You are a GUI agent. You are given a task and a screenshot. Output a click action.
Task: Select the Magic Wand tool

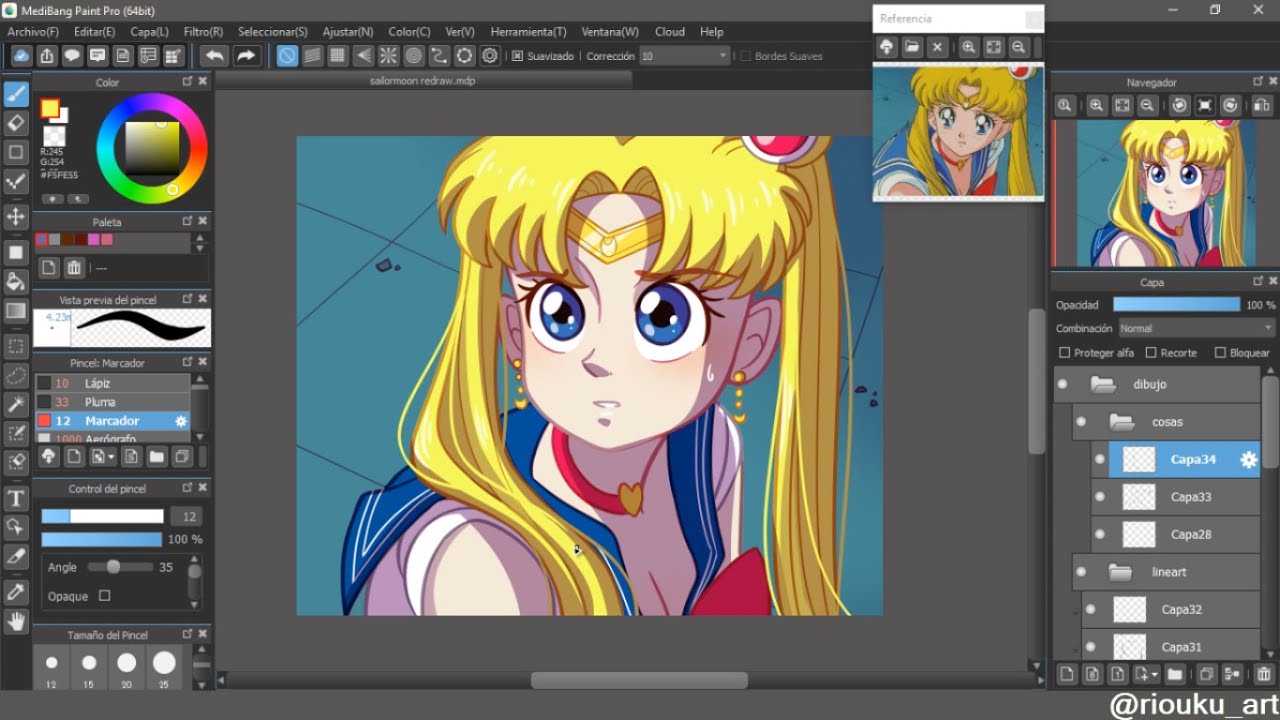pos(16,404)
